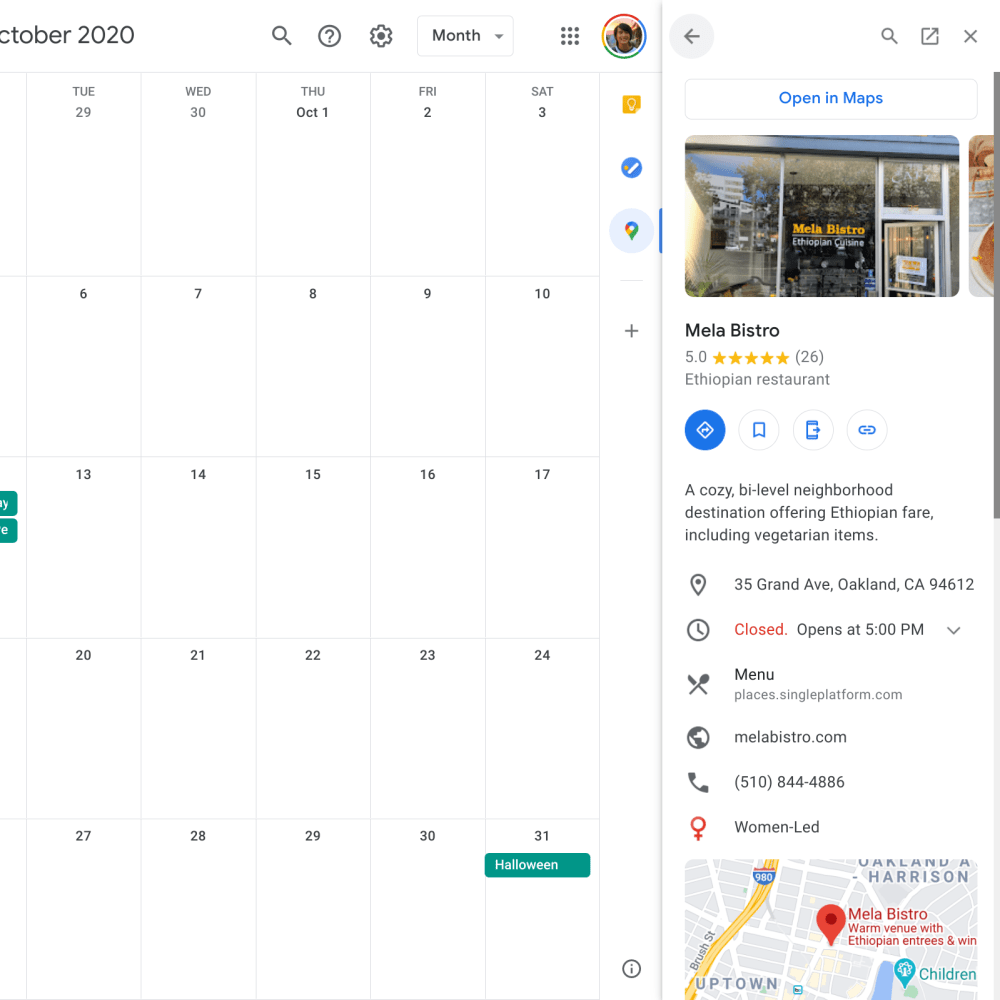Open the Settings gear menu
Image resolution: width=1000 pixels, height=1000 pixels.
pos(381,36)
